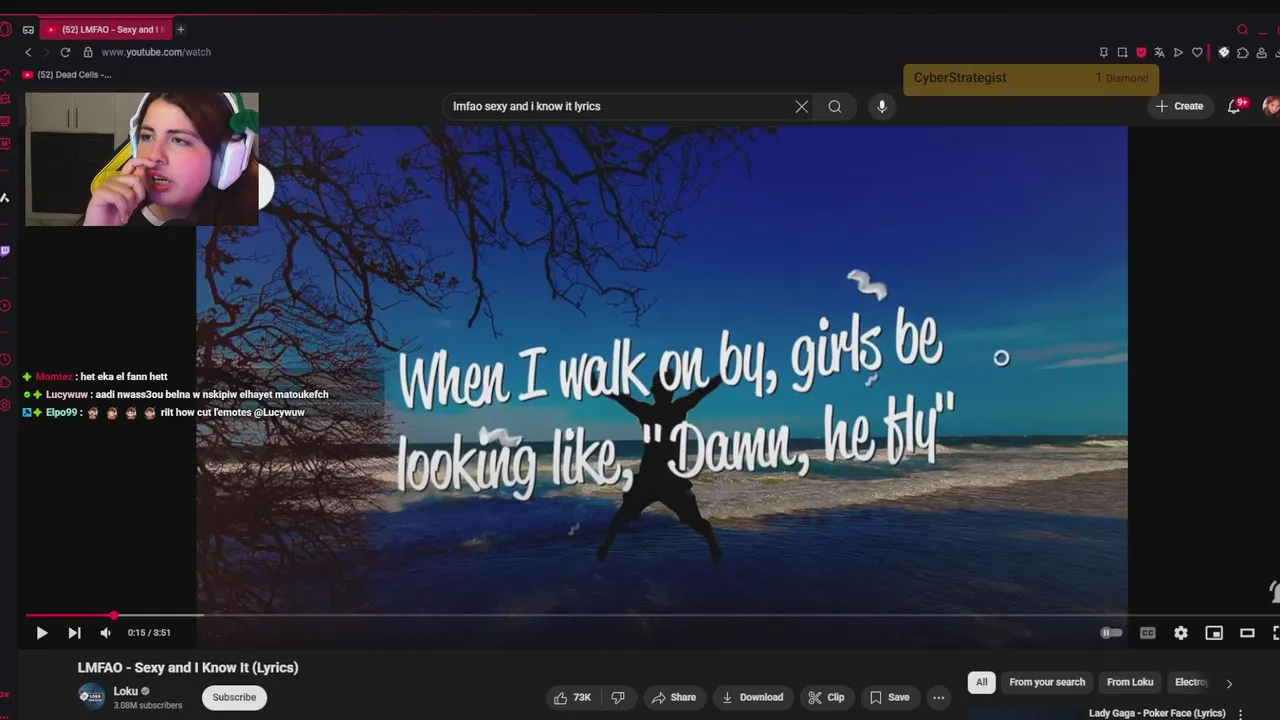Reload the current page
The image size is (1280, 720).
tap(65, 52)
